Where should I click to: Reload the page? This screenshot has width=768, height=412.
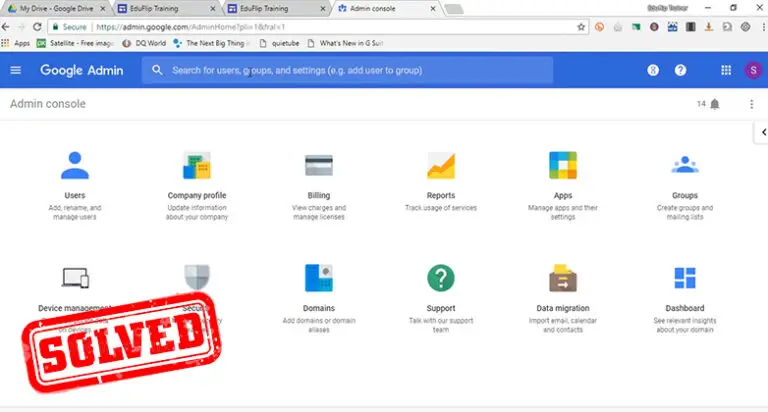(37, 27)
